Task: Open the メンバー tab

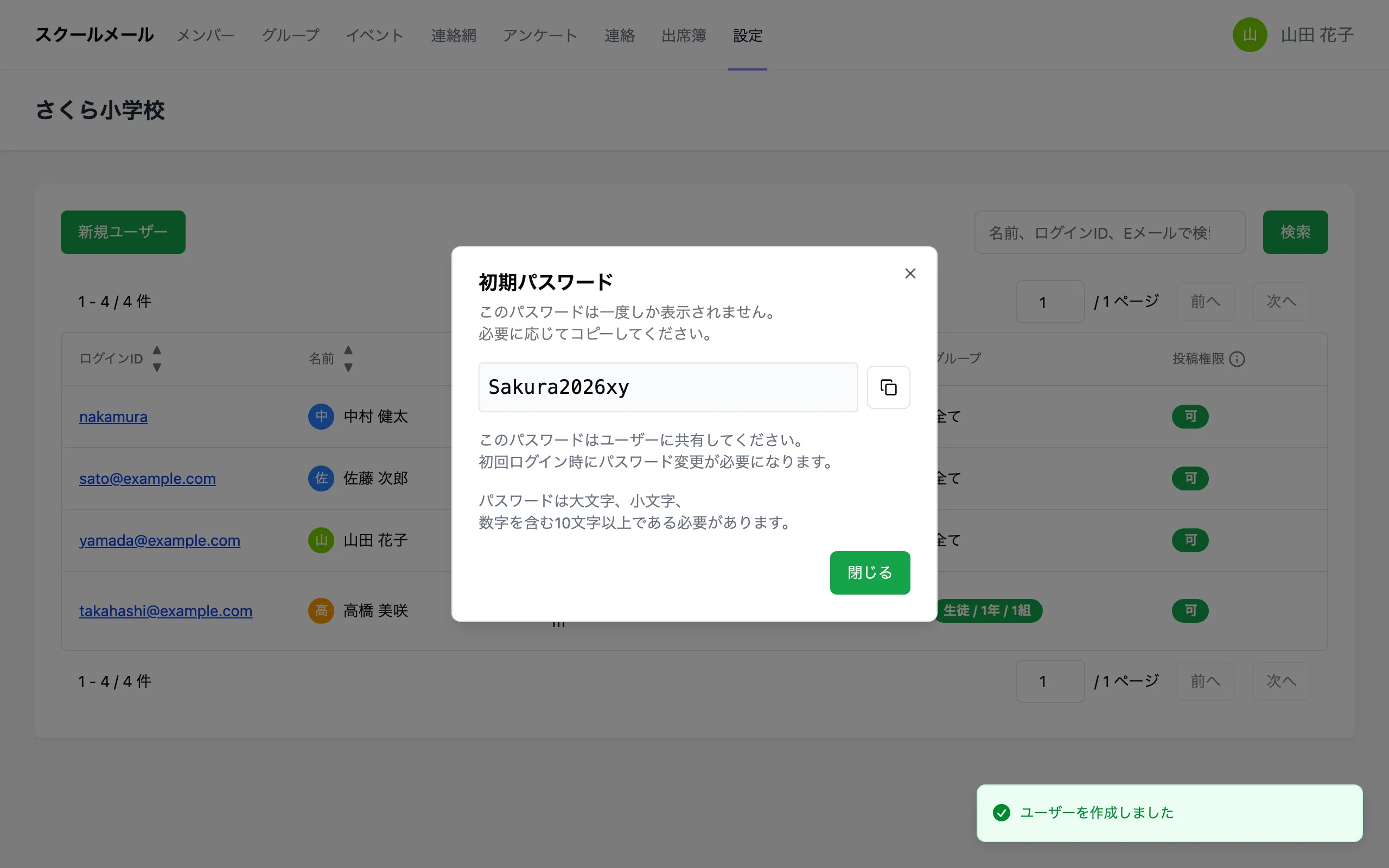Action: point(206,36)
